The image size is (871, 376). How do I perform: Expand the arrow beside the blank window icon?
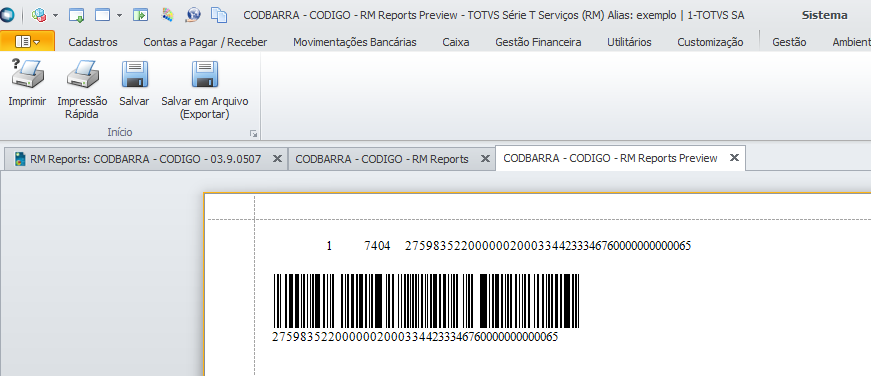pyautogui.click(x=119, y=16)
